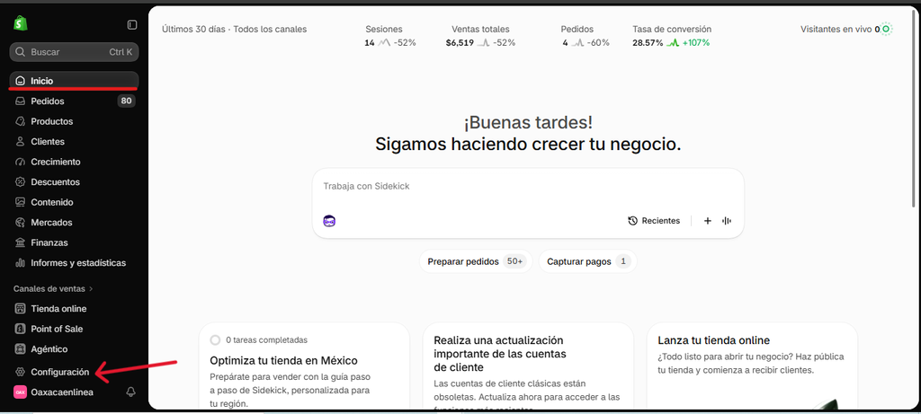Open Inicio in the sidebar
Viewport: 921px width, 414px height.
74,81
